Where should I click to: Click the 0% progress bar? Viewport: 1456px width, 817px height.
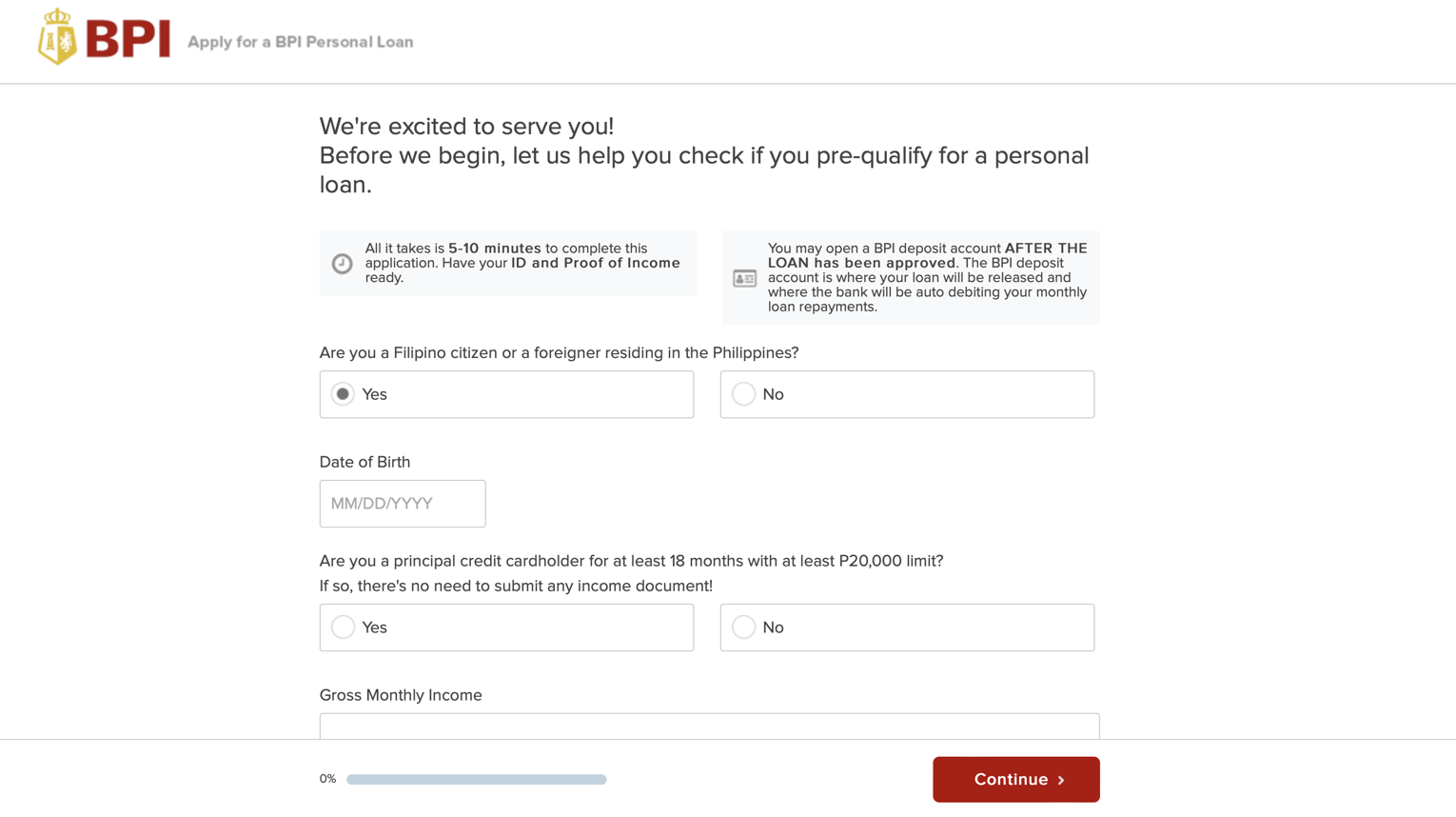point(476,778)
